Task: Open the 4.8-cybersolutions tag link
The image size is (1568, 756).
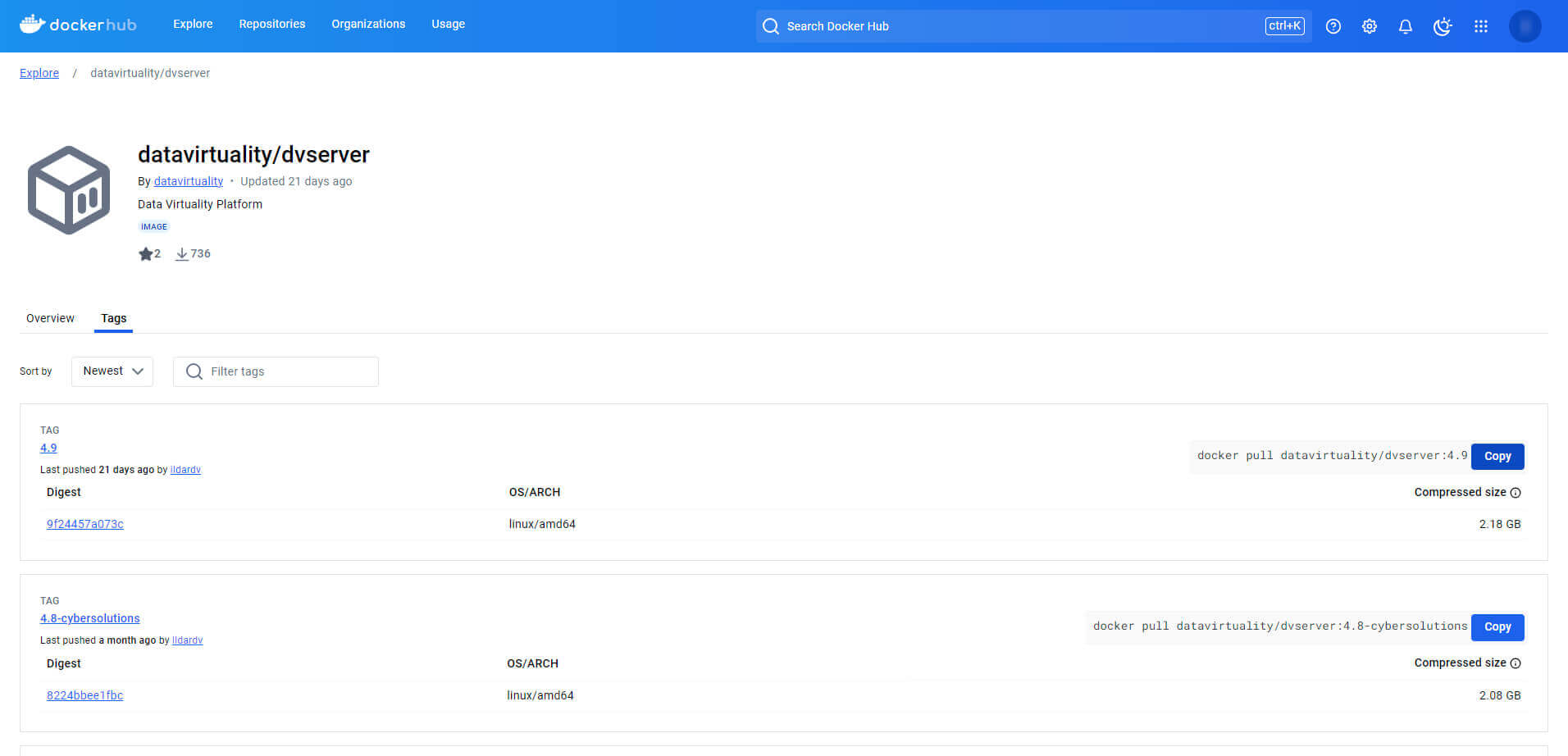Action: [90, 618]
